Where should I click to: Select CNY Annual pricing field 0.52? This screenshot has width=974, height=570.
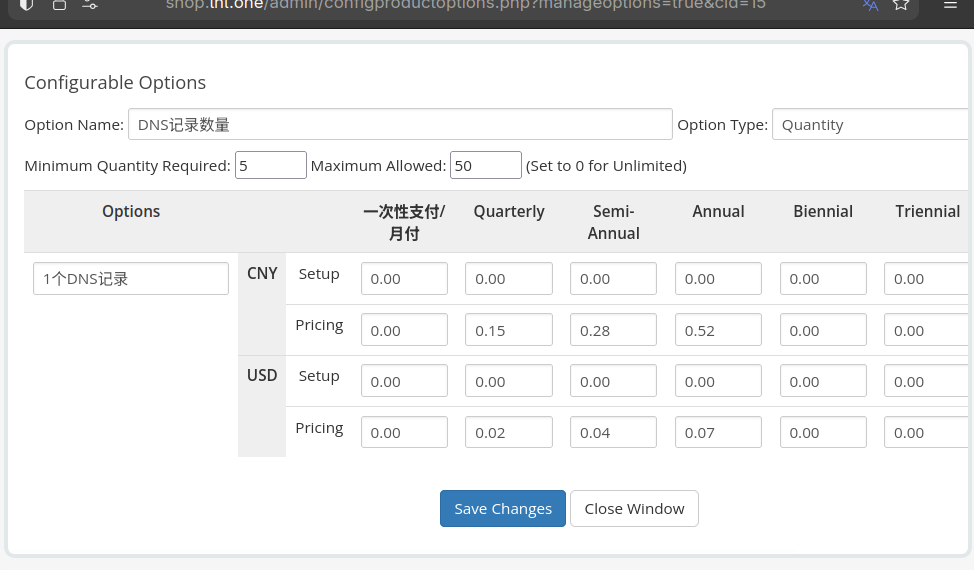(718, 330)
